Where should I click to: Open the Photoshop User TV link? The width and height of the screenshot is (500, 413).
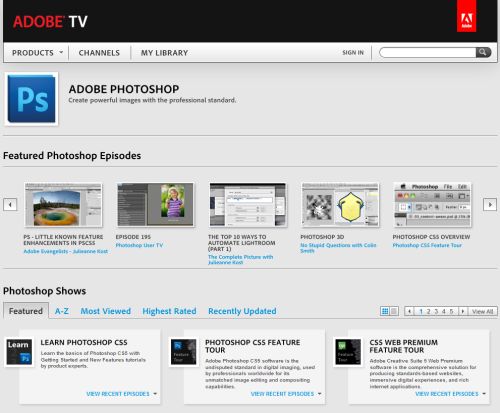(139, 245)
